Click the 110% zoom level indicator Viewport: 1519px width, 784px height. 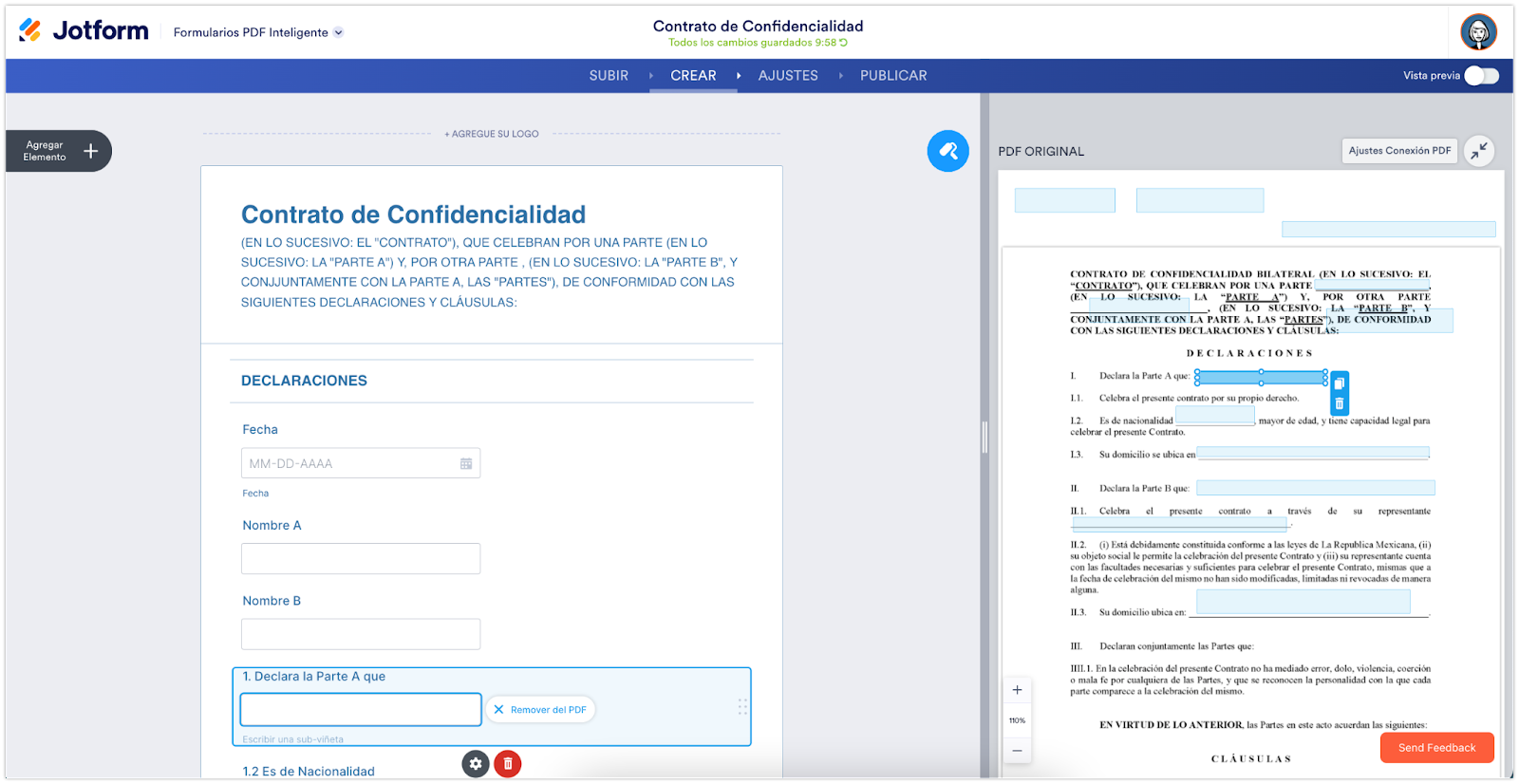tap(1017, 720)
